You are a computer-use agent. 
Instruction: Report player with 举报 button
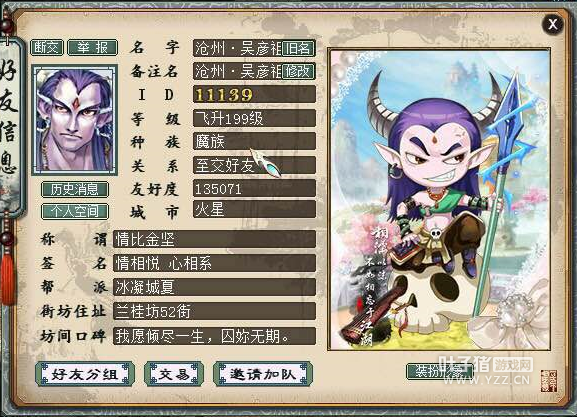pyautogui.click(x=93, y=47)
